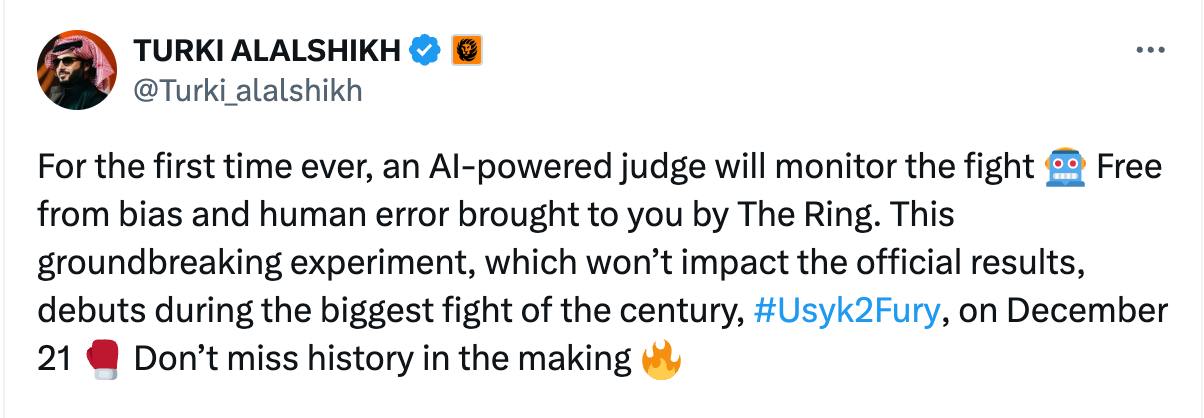Click "Don't miss history in the making"
This screenshot has width=1204, height=418.
tap(382, 360)
